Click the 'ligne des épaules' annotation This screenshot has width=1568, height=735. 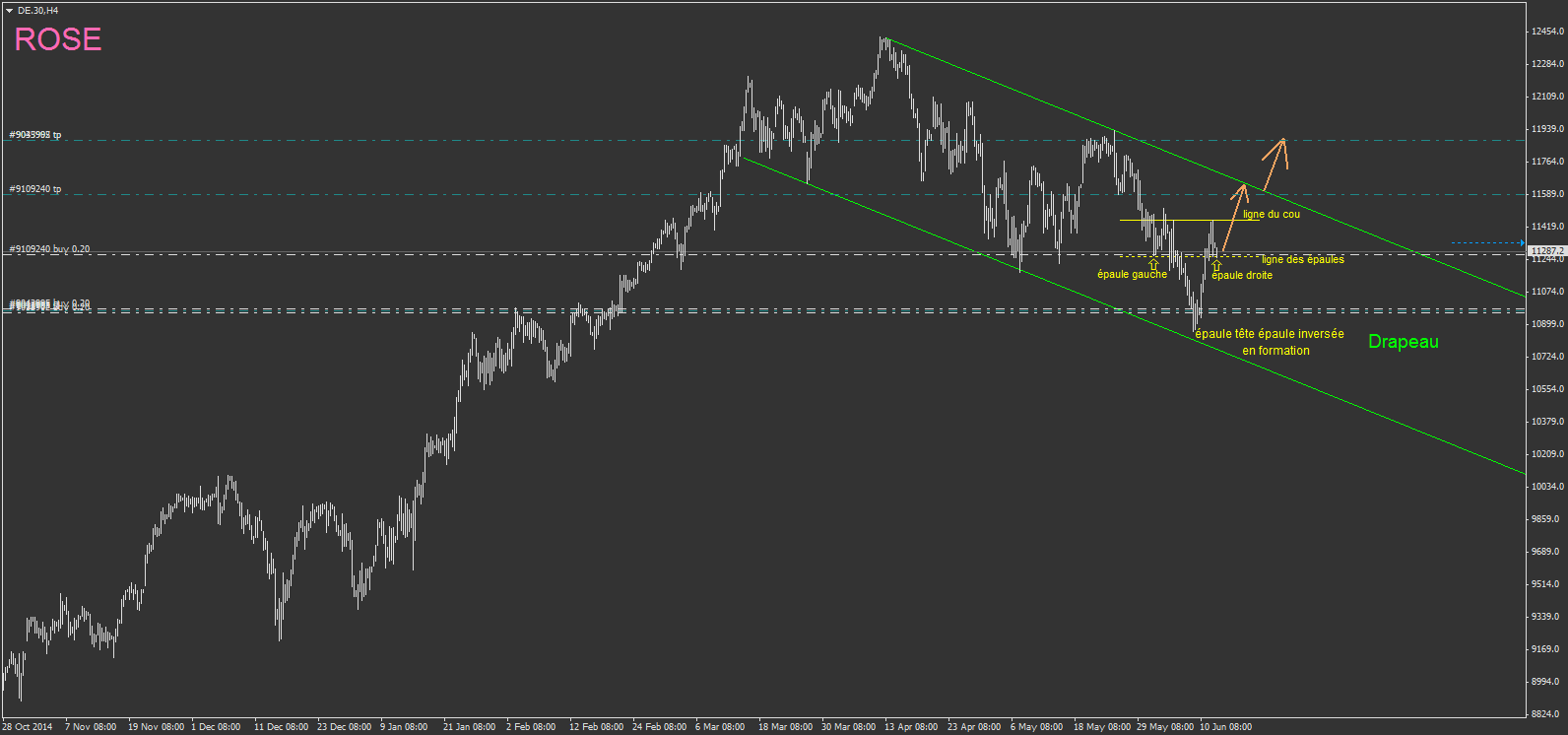[1303, 260]
